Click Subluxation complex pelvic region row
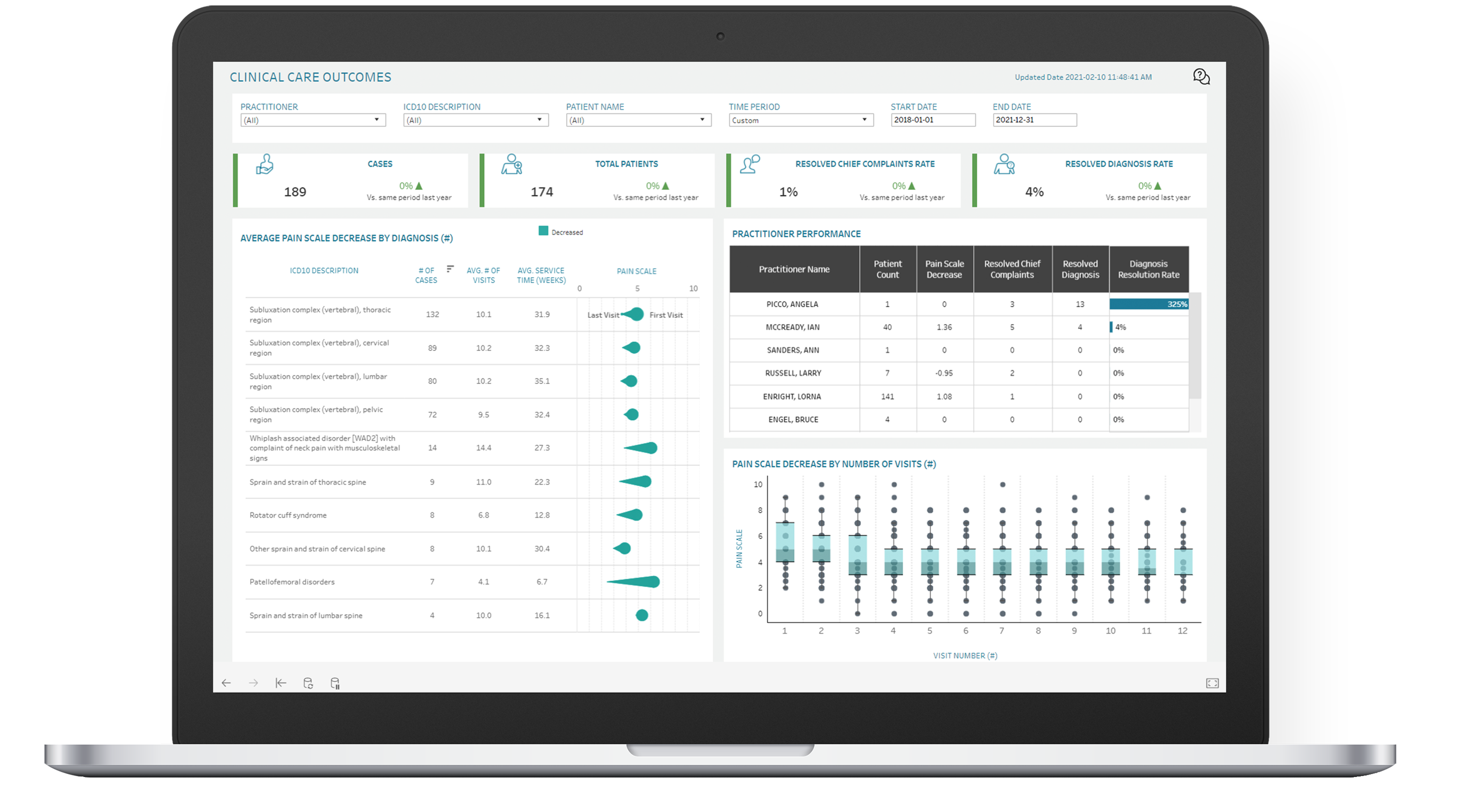This screenshot has height=812, width=1457. coord(472,414)
